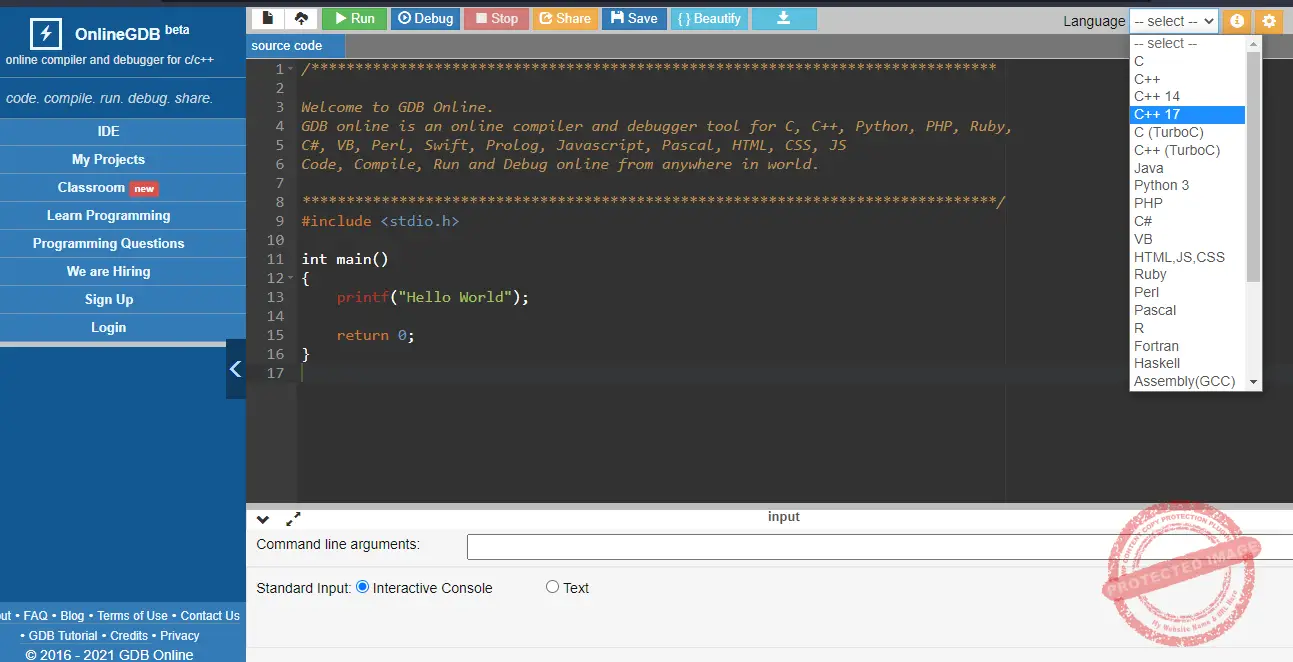Beautify the code formatting
This screenshot has width=1293, height=662.
pos(709,18)
